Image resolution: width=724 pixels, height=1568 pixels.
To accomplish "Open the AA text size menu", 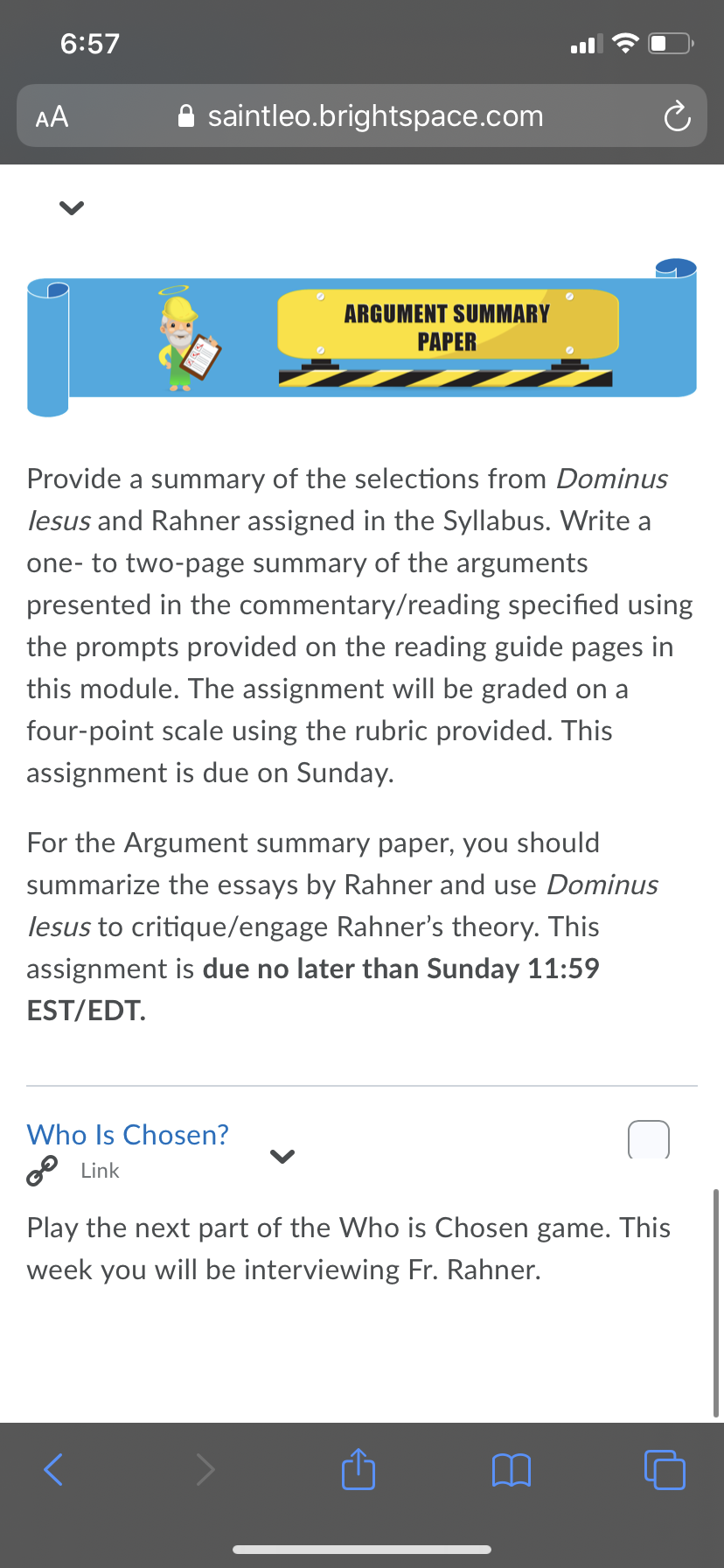I will [x=52, y=116].
